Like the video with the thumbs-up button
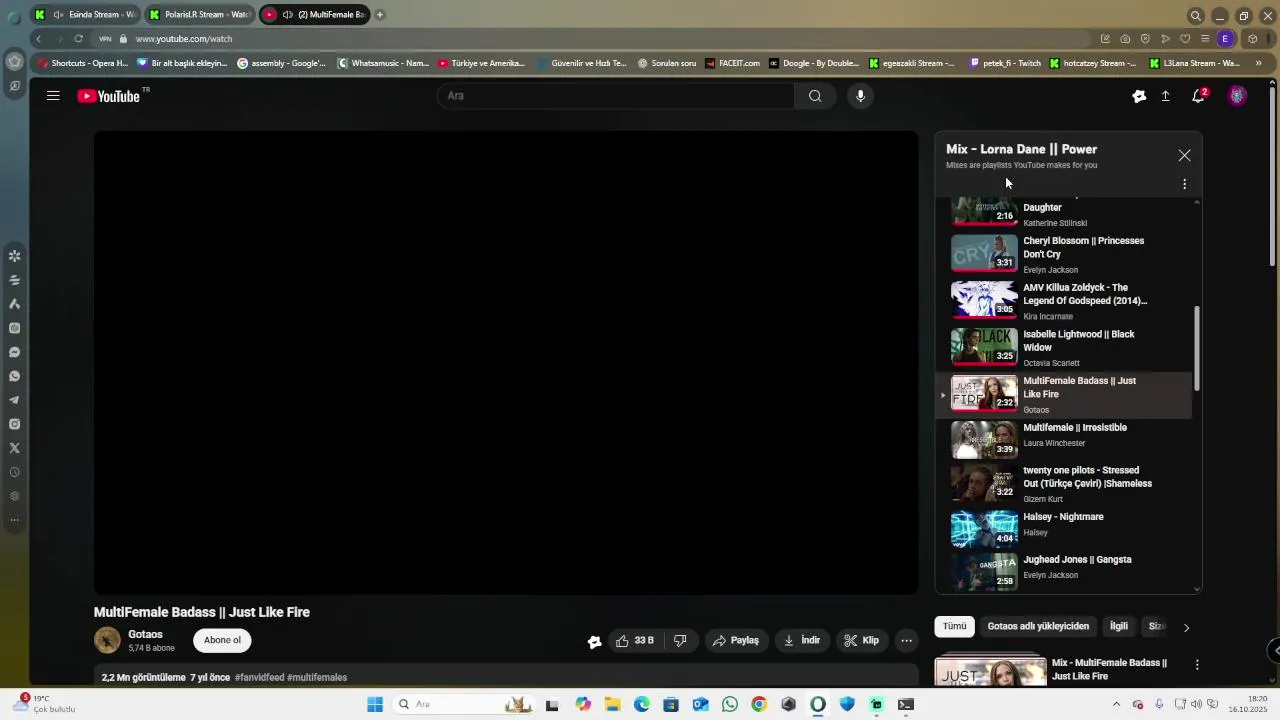The height and width of the screenshot is (720, 1280). coord(634,640)
